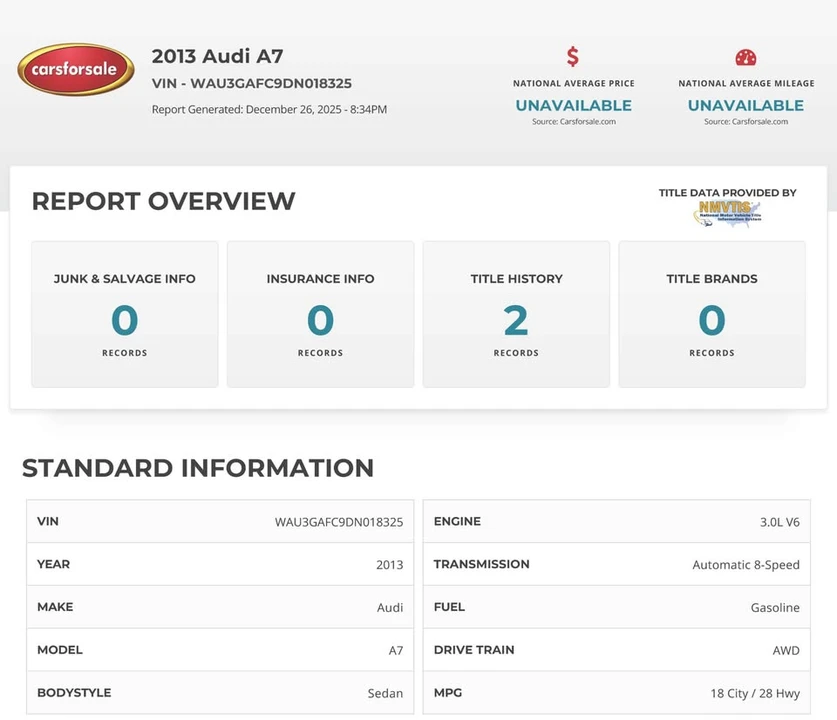Image resolution: width=837 pixels, height=720 pixels.
Task: Click the carsforsale logo
Action: [x=76, y=69]
